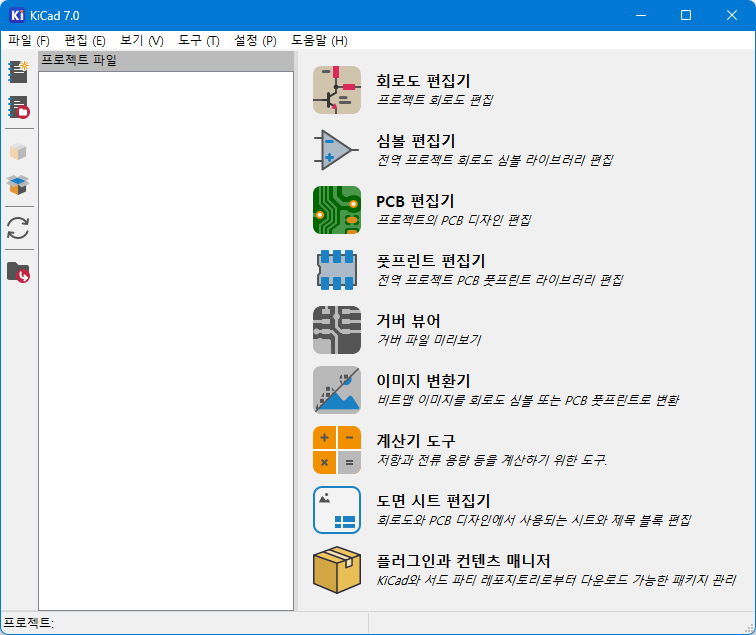Image resolution: width=756 pixels, height=635 pixels.
Task: Click the Archive Project box icon
Action: (18, 151)
